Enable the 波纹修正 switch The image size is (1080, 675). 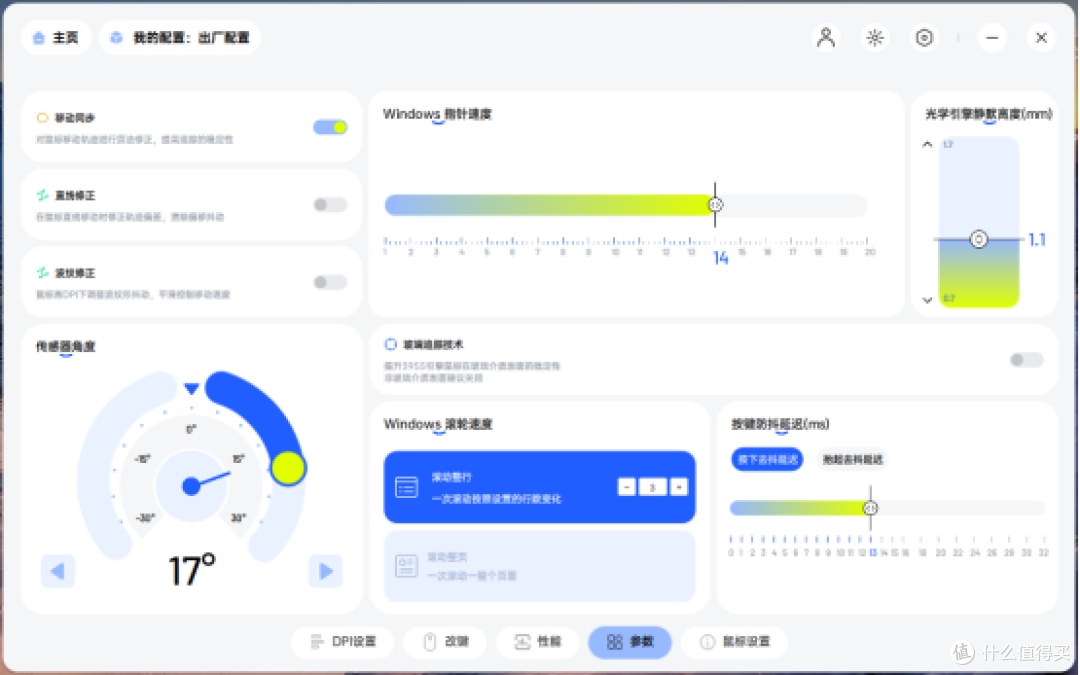(330, 282)
